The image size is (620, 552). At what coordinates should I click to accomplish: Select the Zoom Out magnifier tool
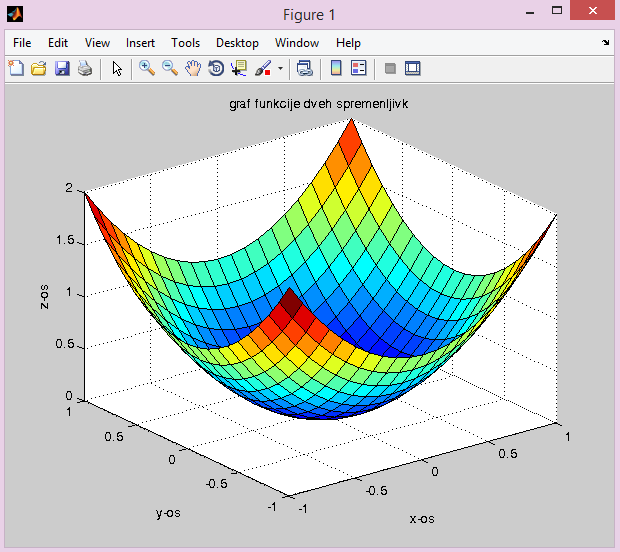[170, 69]
